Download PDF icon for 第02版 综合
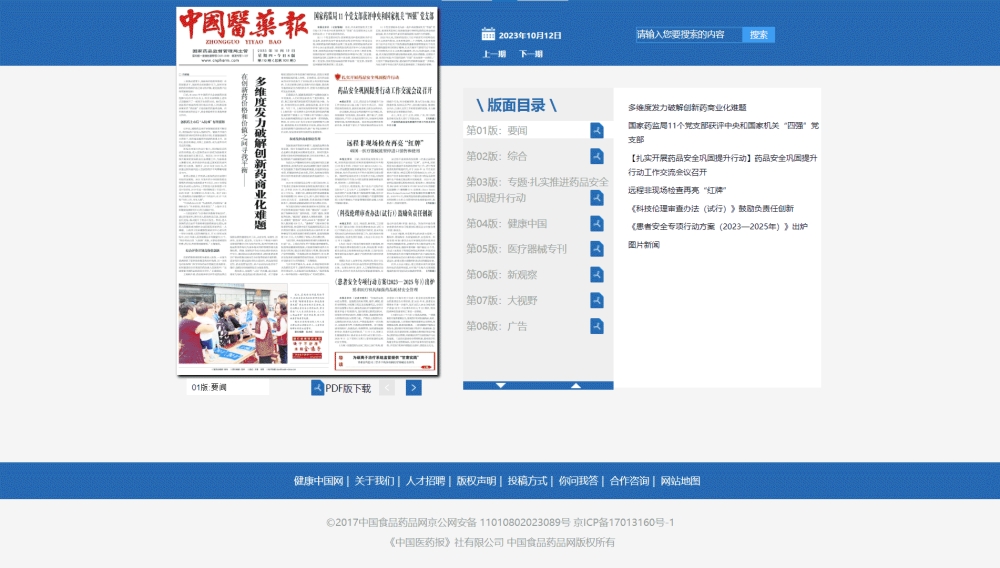 [x=596, y=156]
